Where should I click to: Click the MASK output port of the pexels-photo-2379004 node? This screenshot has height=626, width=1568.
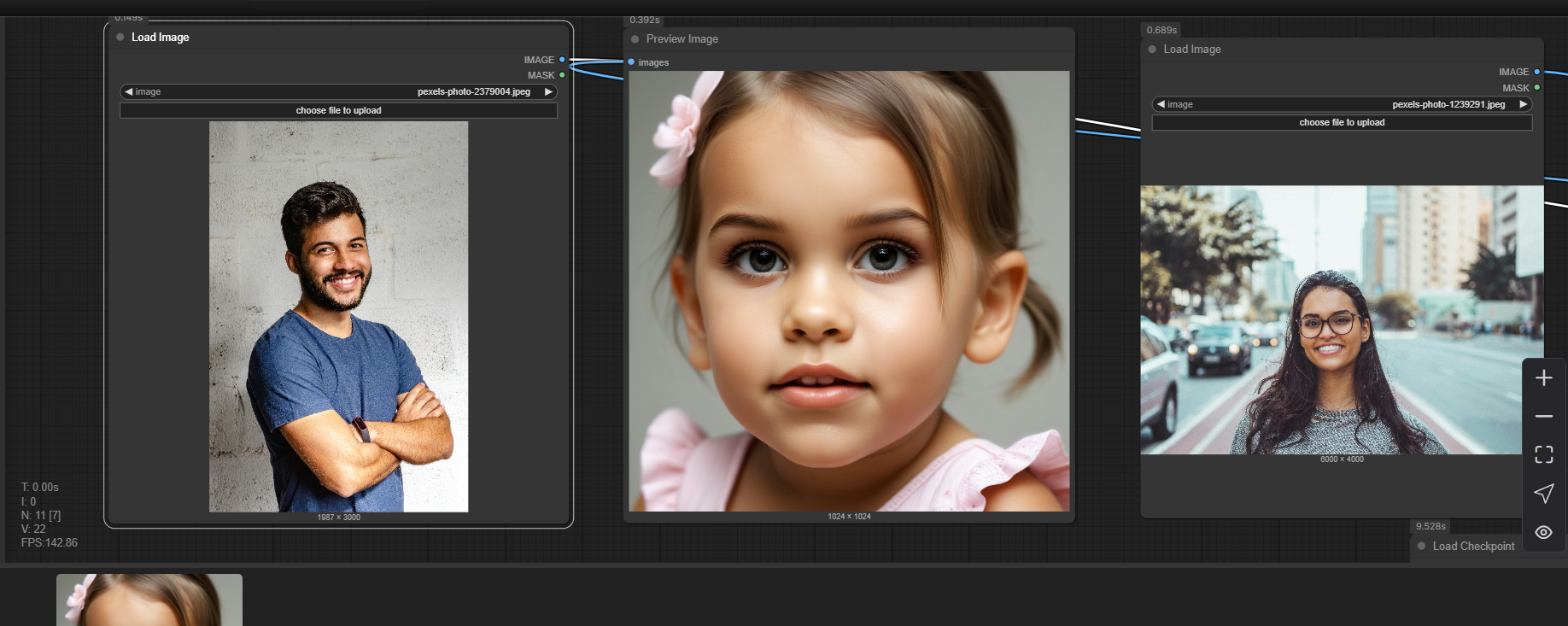562,75
